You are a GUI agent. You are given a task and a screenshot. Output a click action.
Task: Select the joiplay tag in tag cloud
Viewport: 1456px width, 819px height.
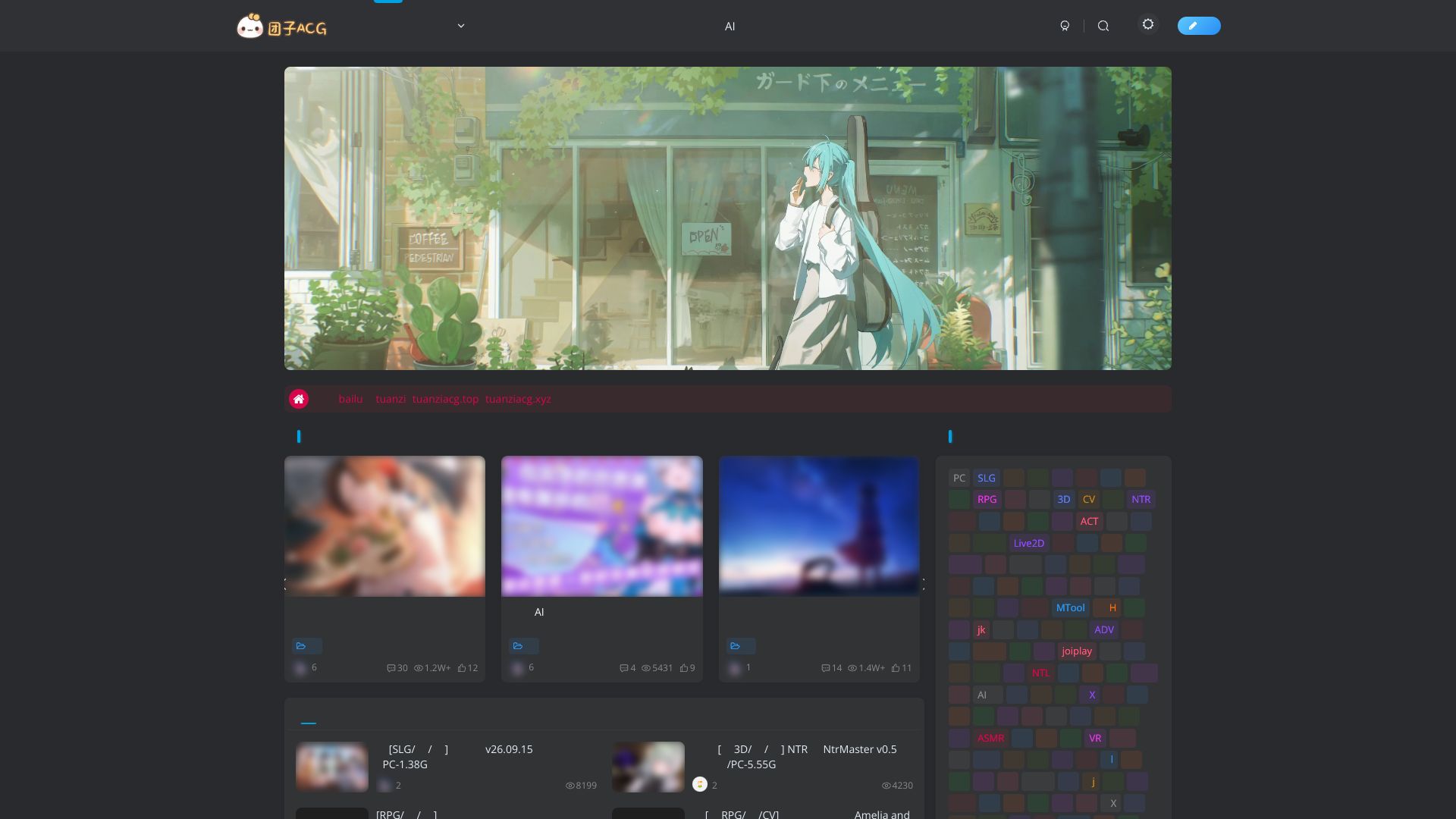click(1077, 651)
